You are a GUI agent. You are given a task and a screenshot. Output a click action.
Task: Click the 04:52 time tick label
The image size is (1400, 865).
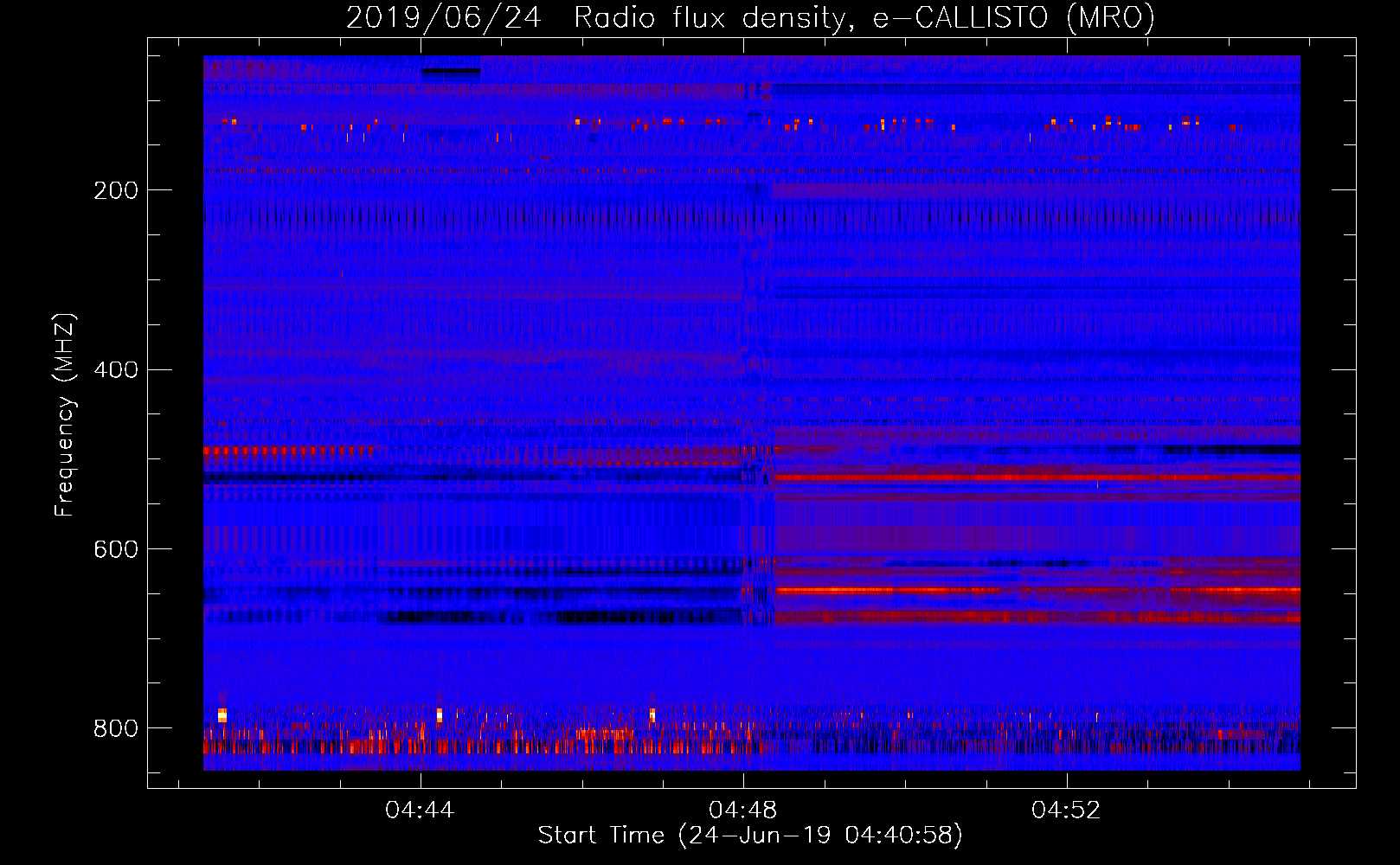point(1066,811)
